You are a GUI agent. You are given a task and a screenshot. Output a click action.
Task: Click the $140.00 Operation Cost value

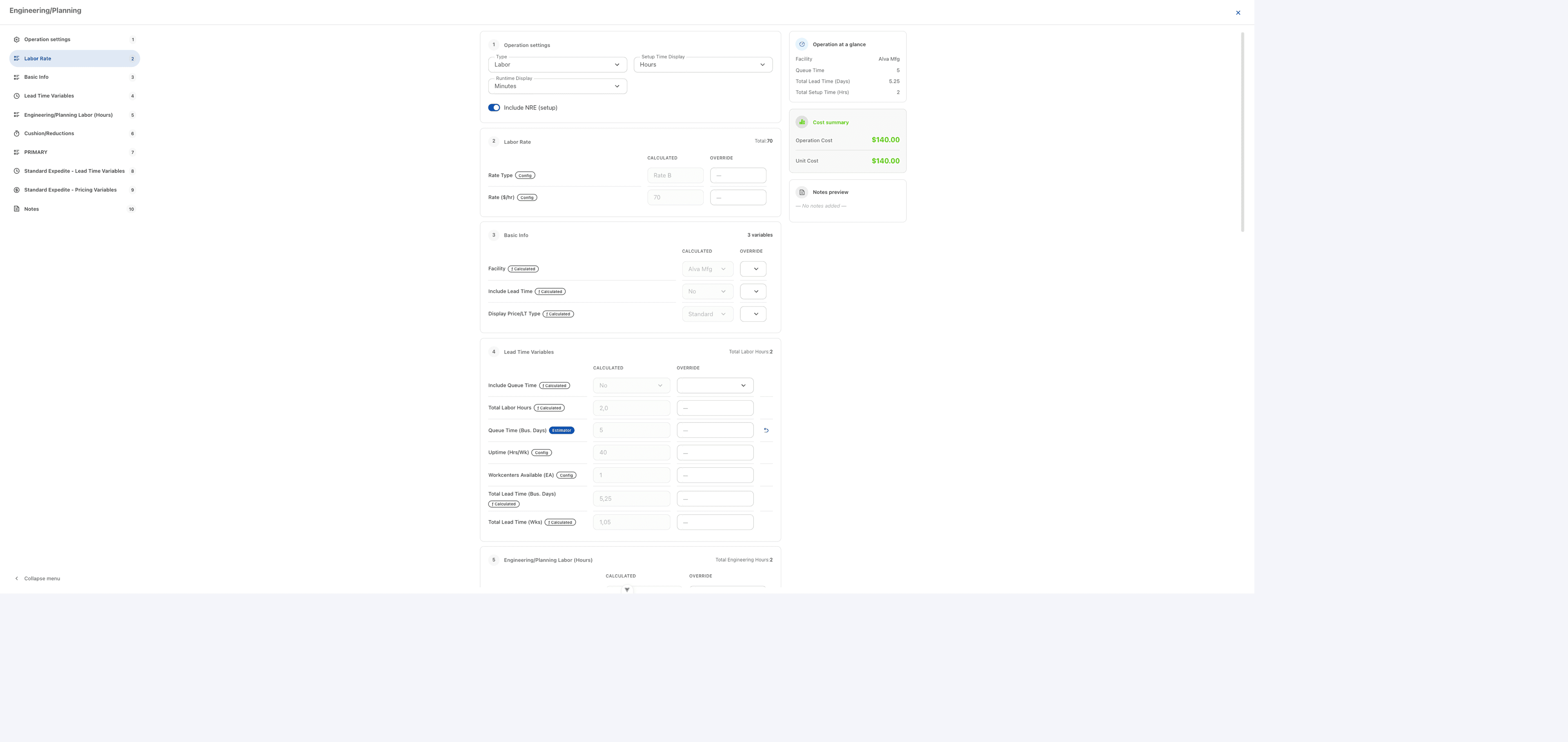tap(885, 140)
